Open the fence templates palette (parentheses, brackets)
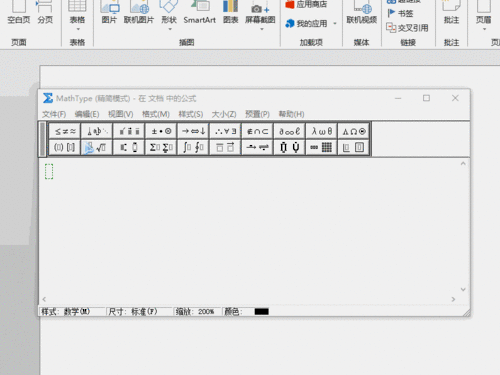The image size is (500, 375). [65, 147]
